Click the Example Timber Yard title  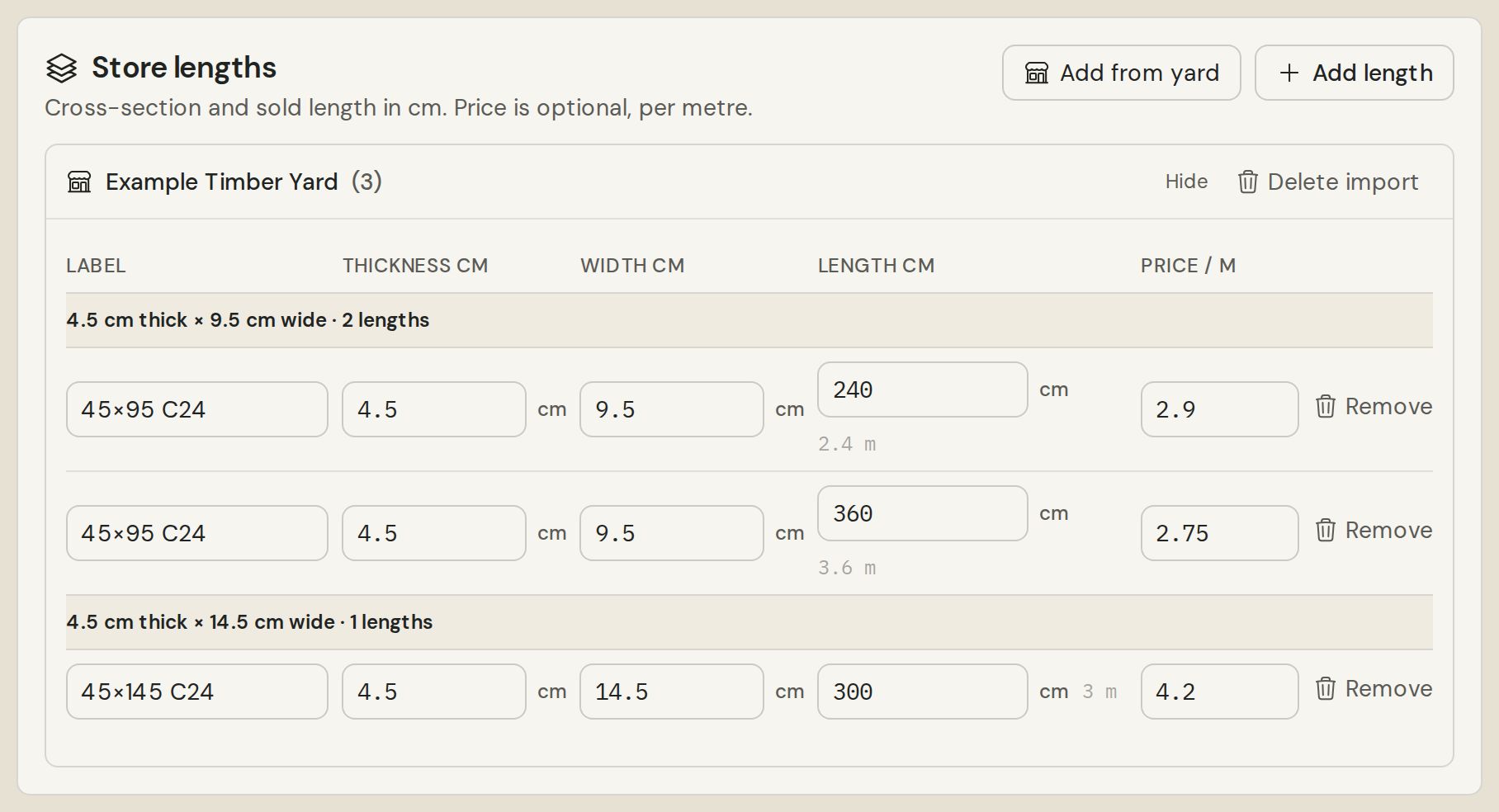[222, 182]
